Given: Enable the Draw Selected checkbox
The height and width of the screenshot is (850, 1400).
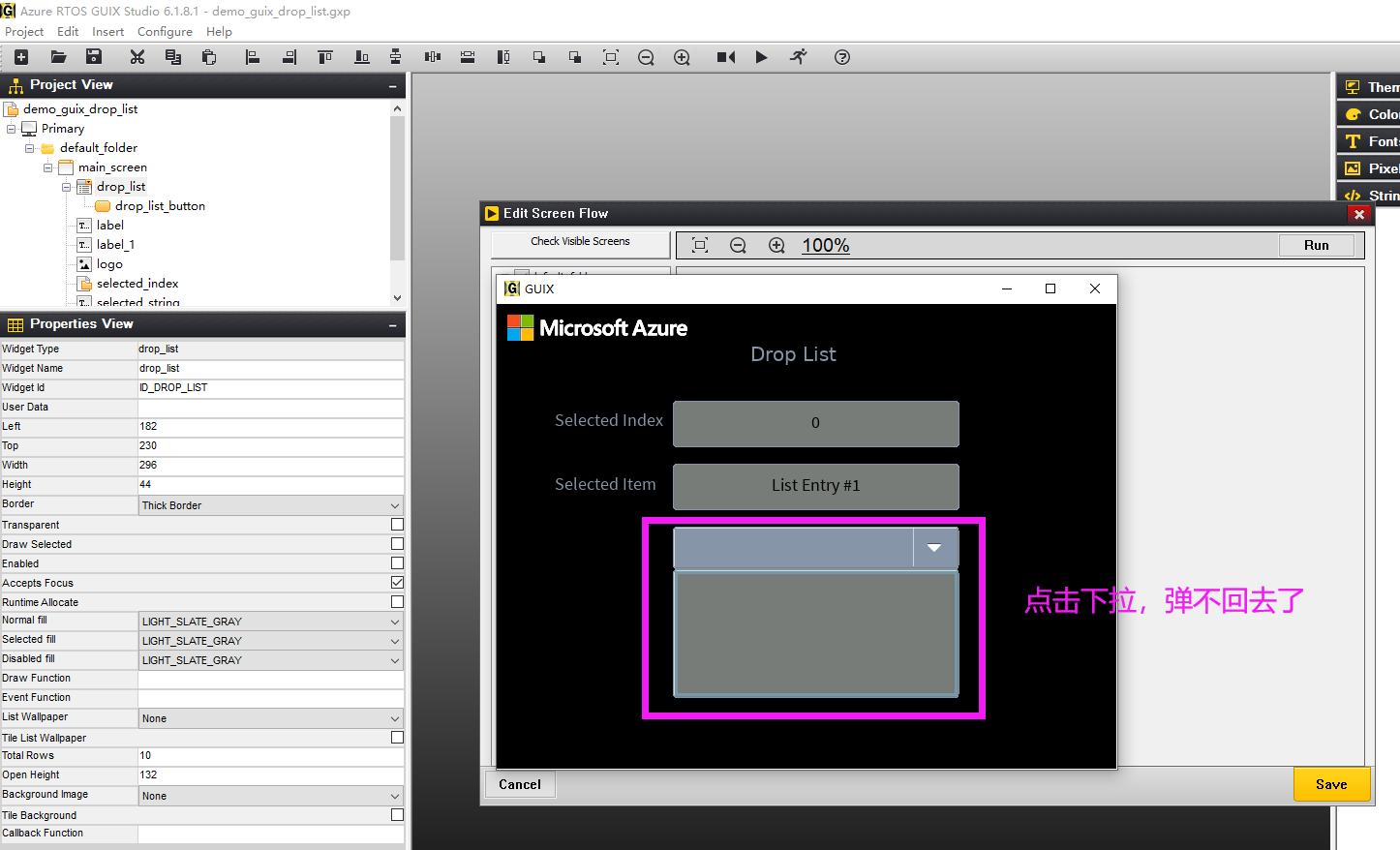Looking at the screenshot, I should tap(397, 543).
